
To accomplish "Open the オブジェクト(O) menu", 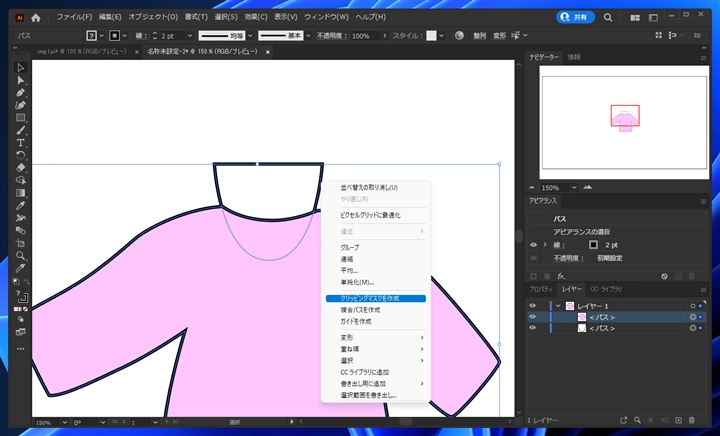I will pos(153,17).
